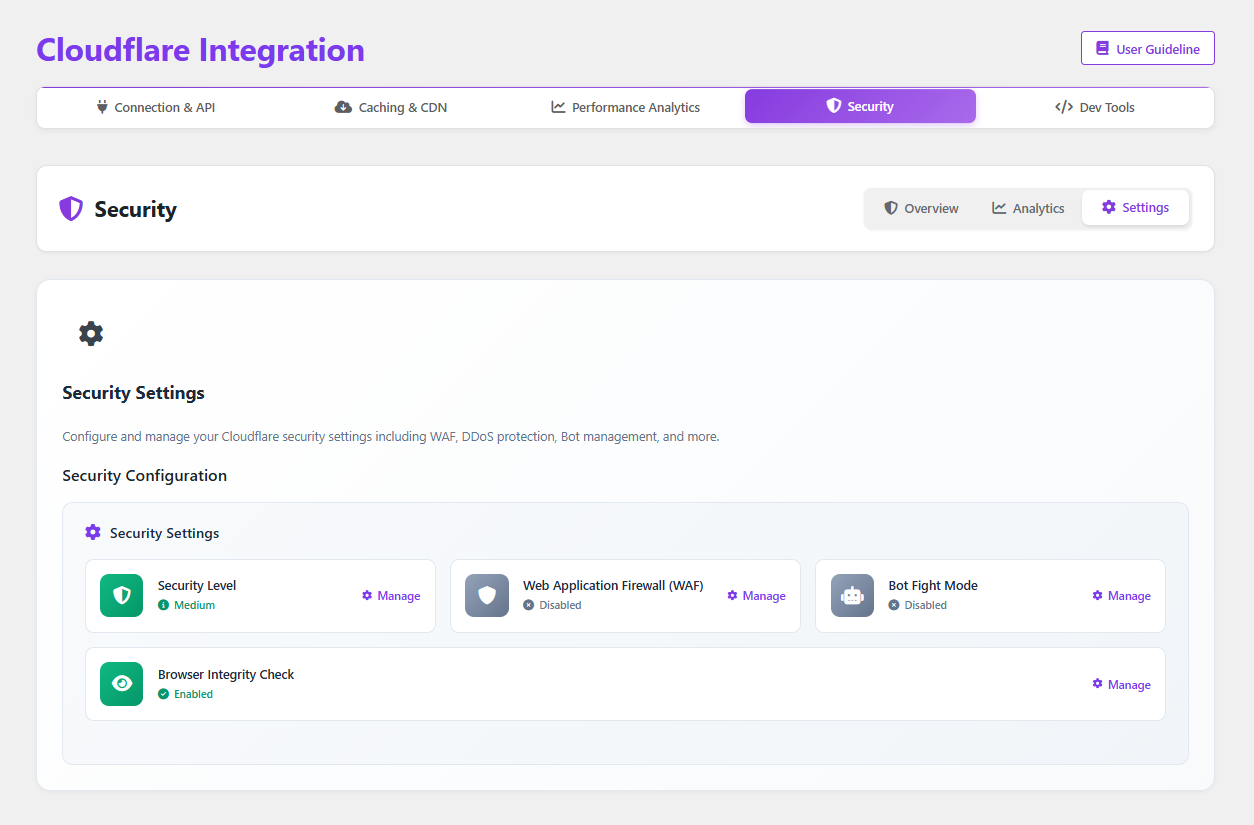
Task: Click Manage for Browser Integrity Check
Action: [x=1121, y=685]
